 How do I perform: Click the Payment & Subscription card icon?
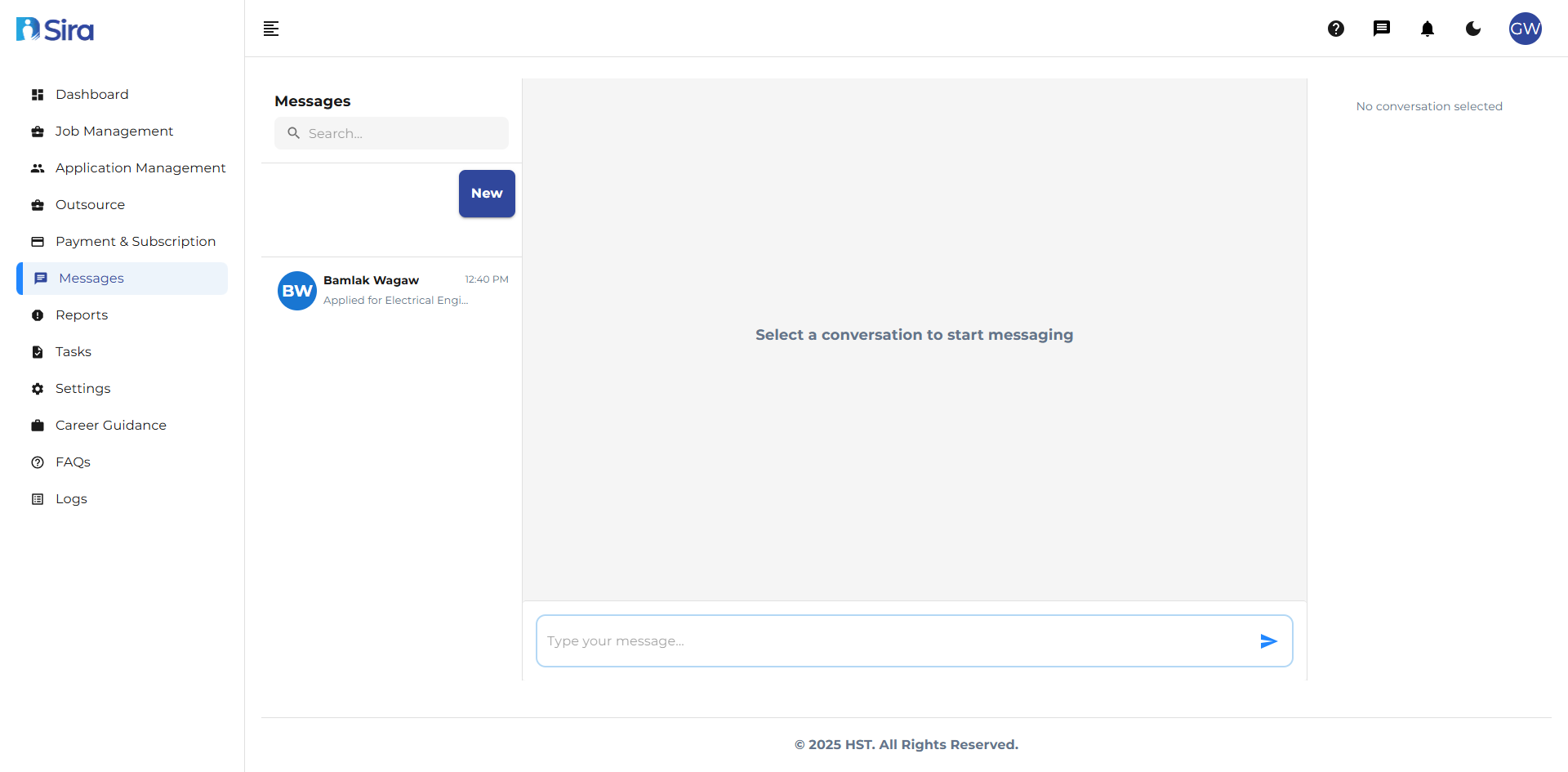click(38, 241)
